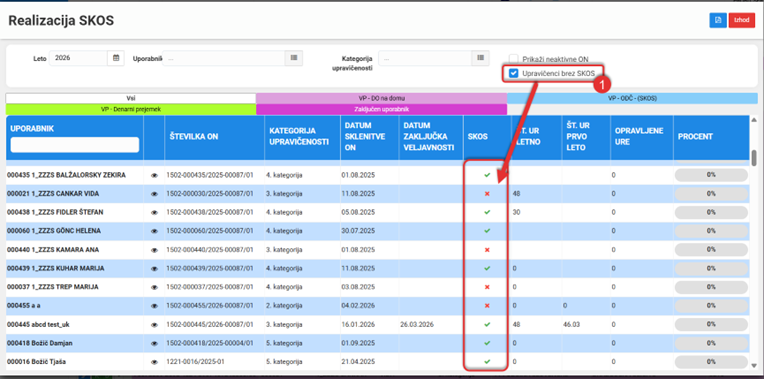Image resolution: width=764 pixels, height=379 pixels.
Task: View details eye icon for FIDLER ŠTEFAN
Action: 154,212
